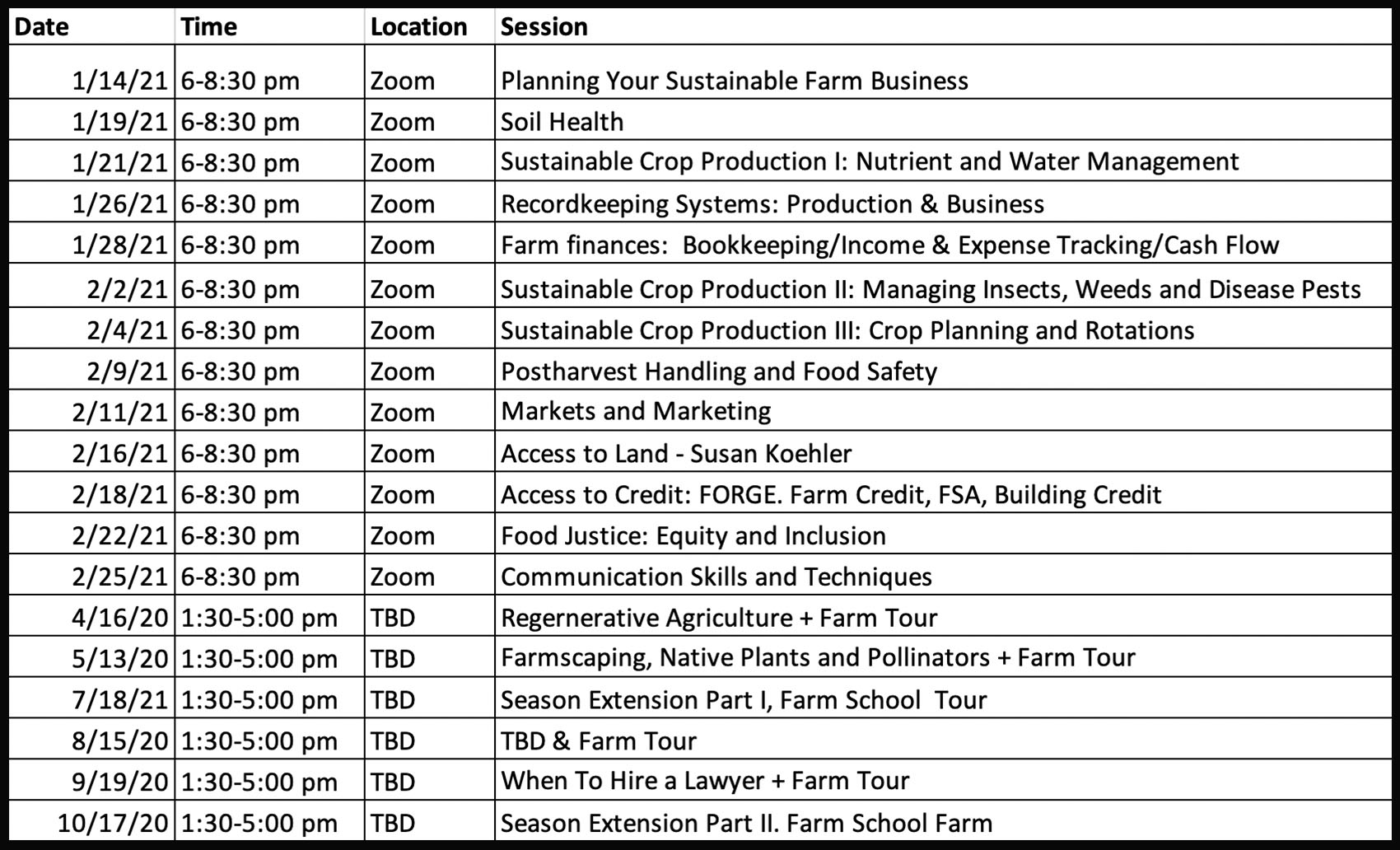Click the Time column header

point(209,26)
